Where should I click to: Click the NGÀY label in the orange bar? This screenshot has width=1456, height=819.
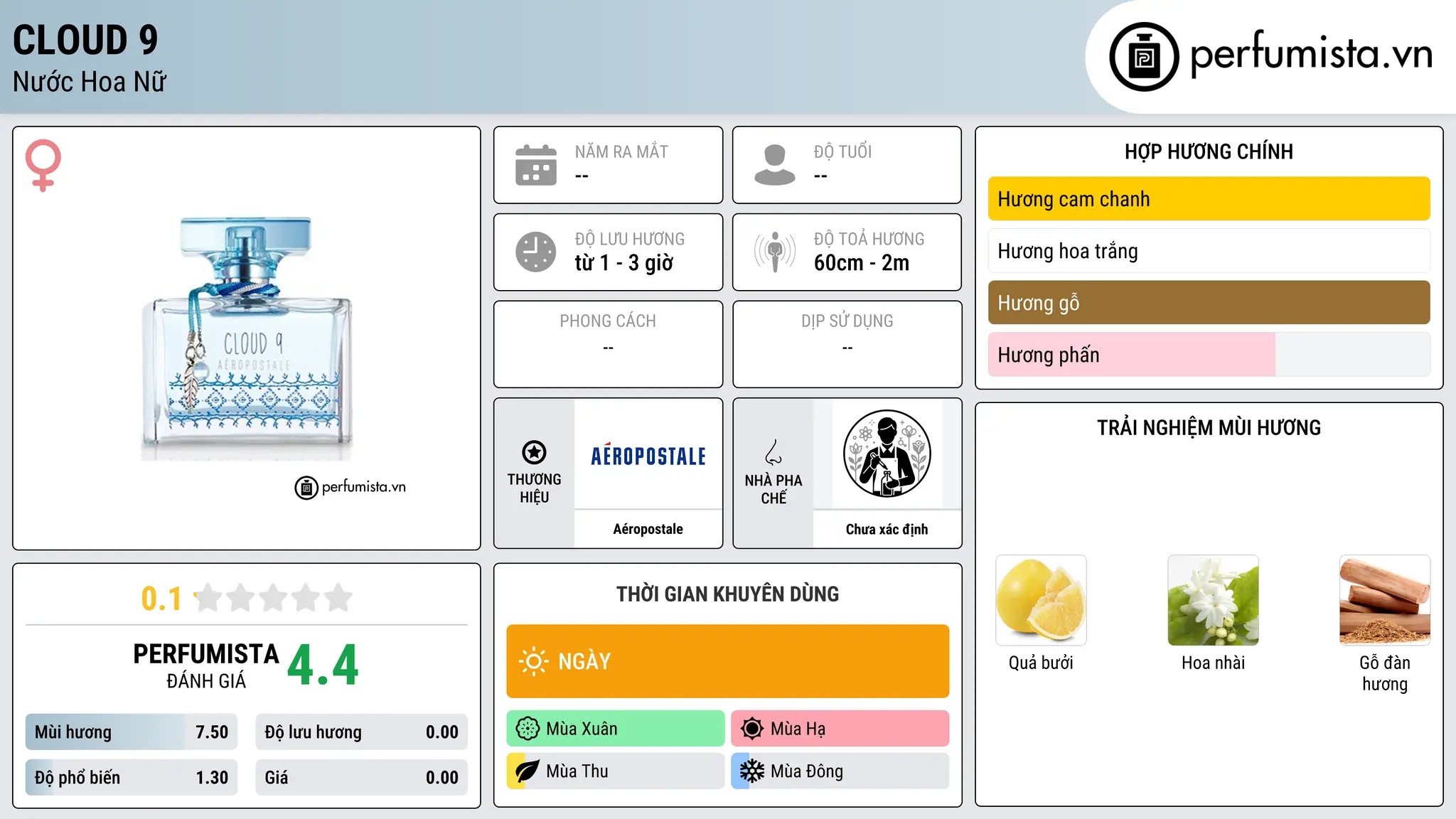pyautogui.click(x=584, y=662)
